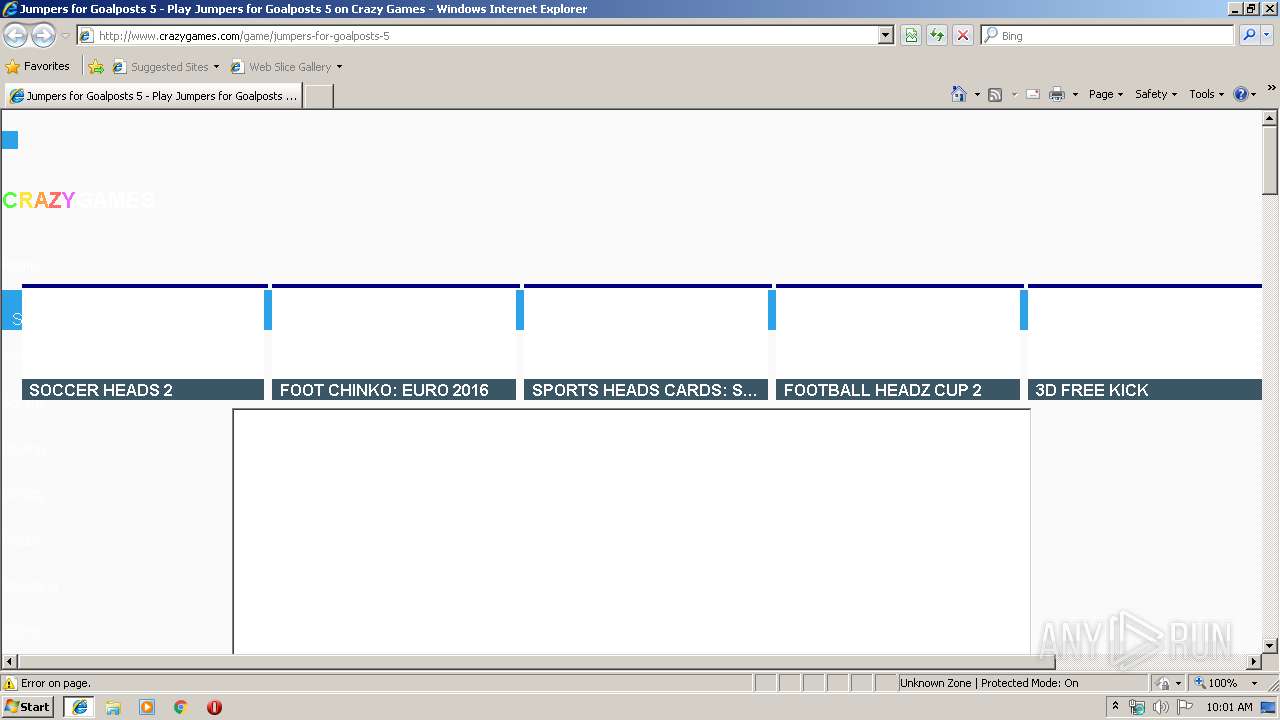This screenshot has width=1280, height=720.
Task: Click the browser Back arrow button
Action: (x=16, y=36)
